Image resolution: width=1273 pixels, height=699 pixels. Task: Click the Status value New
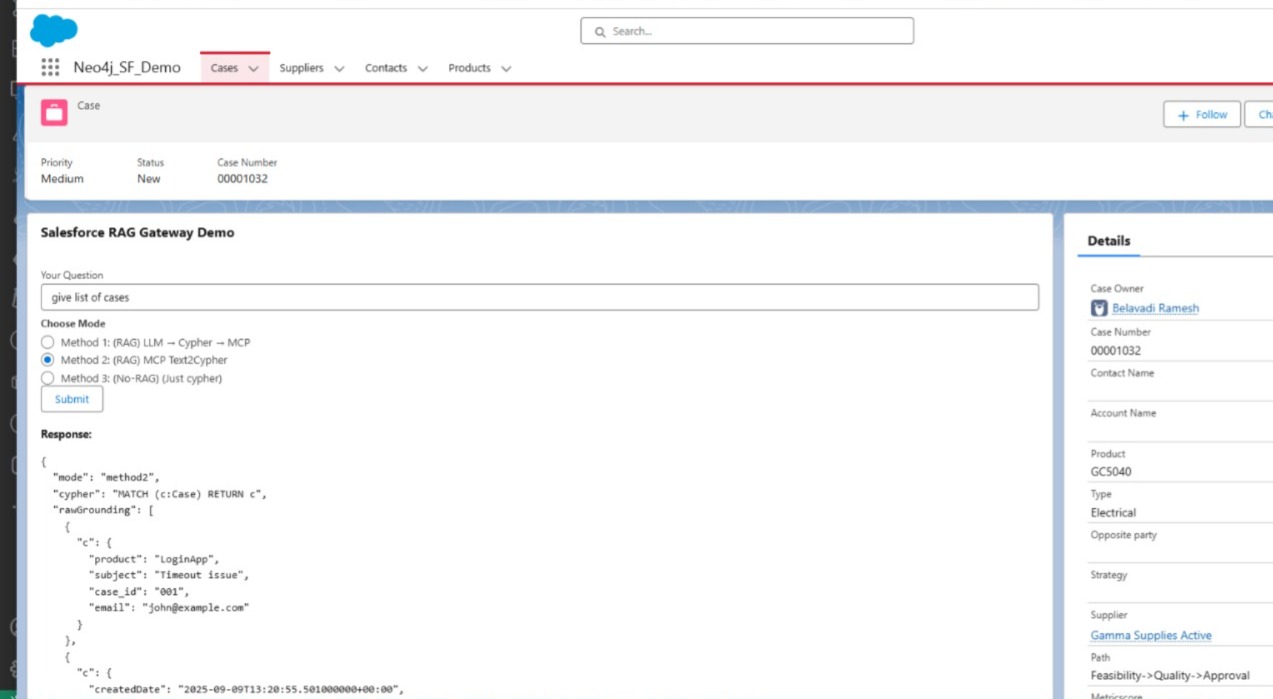click(149, 179)
